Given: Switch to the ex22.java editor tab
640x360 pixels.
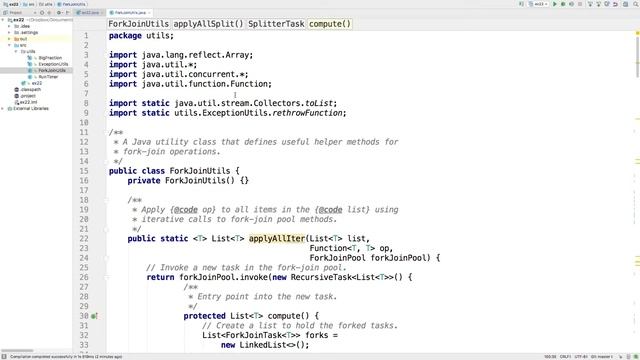Looking at the screenshot, I should [88, 13].
